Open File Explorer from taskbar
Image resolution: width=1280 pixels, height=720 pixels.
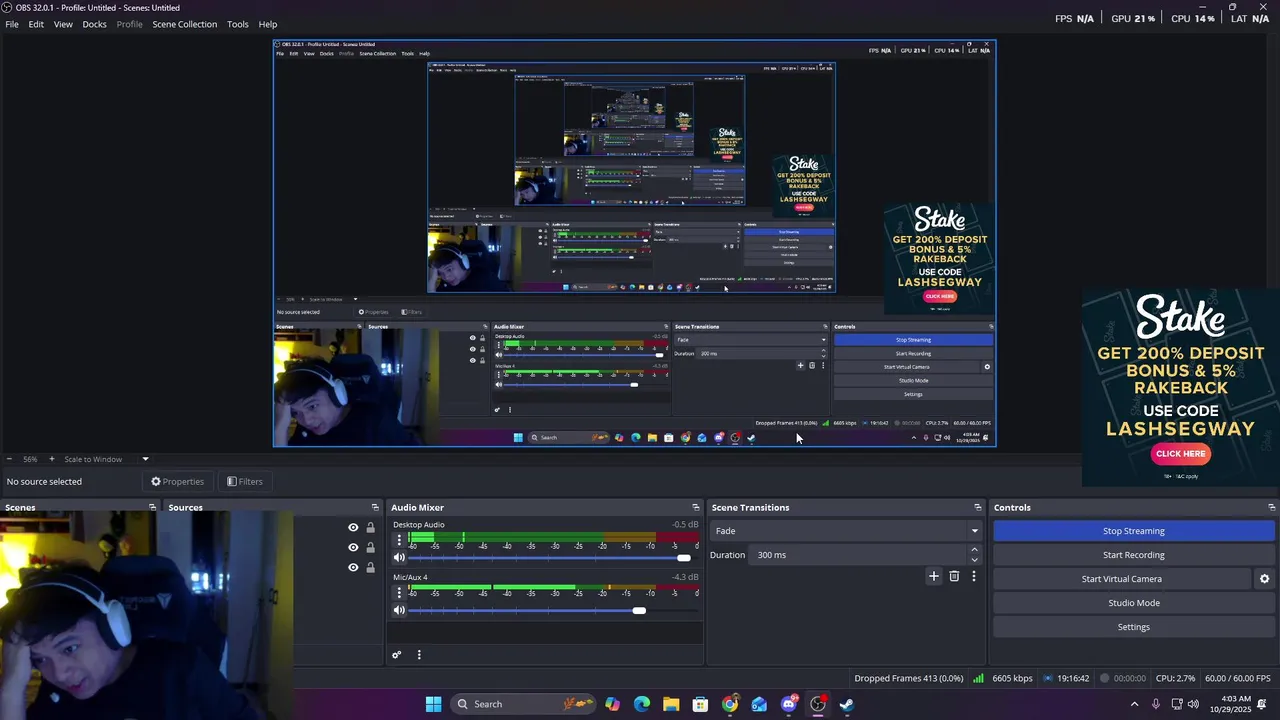coord(671,704)
